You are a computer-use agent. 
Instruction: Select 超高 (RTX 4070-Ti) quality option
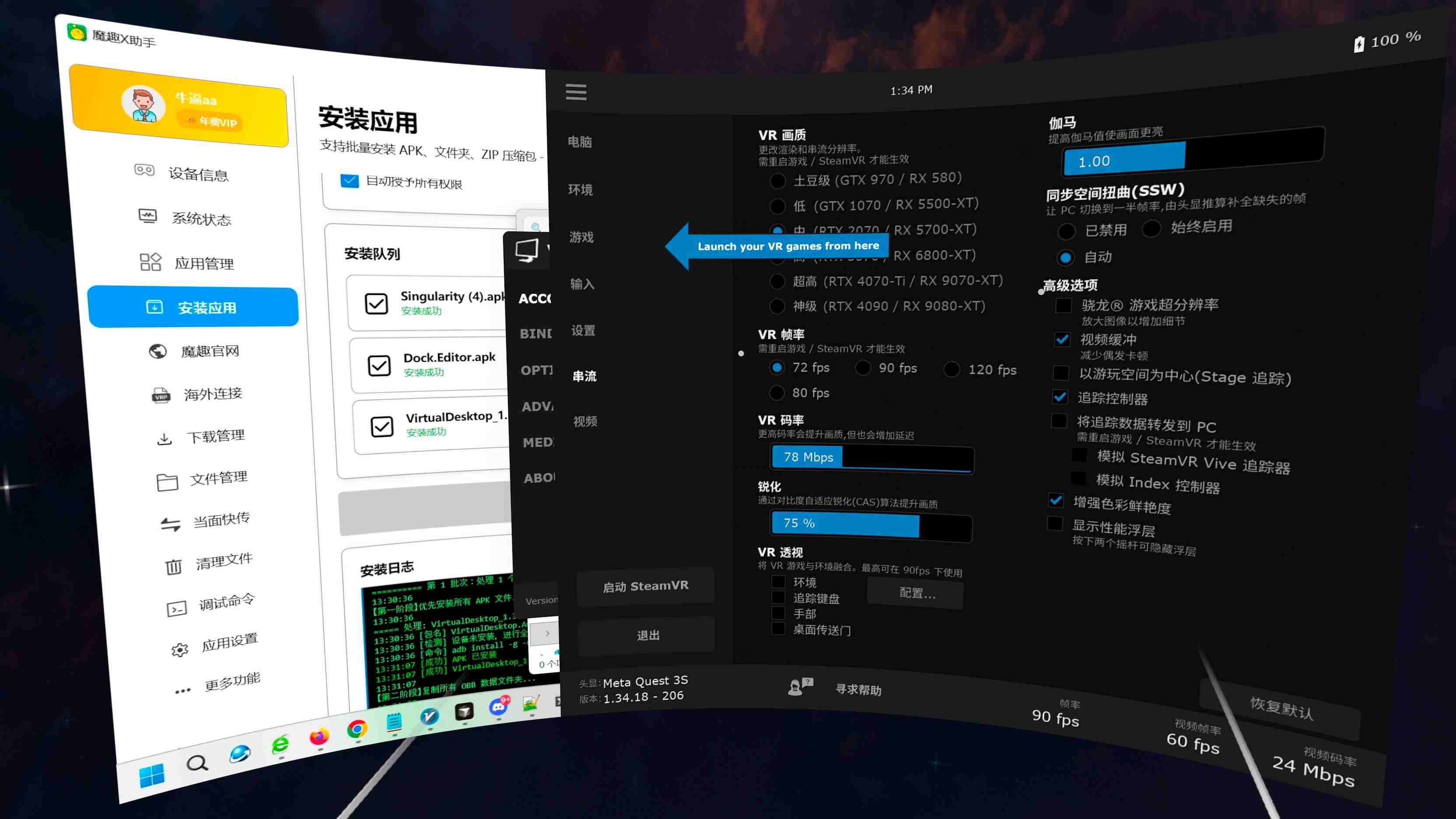[x=777, y=281]
